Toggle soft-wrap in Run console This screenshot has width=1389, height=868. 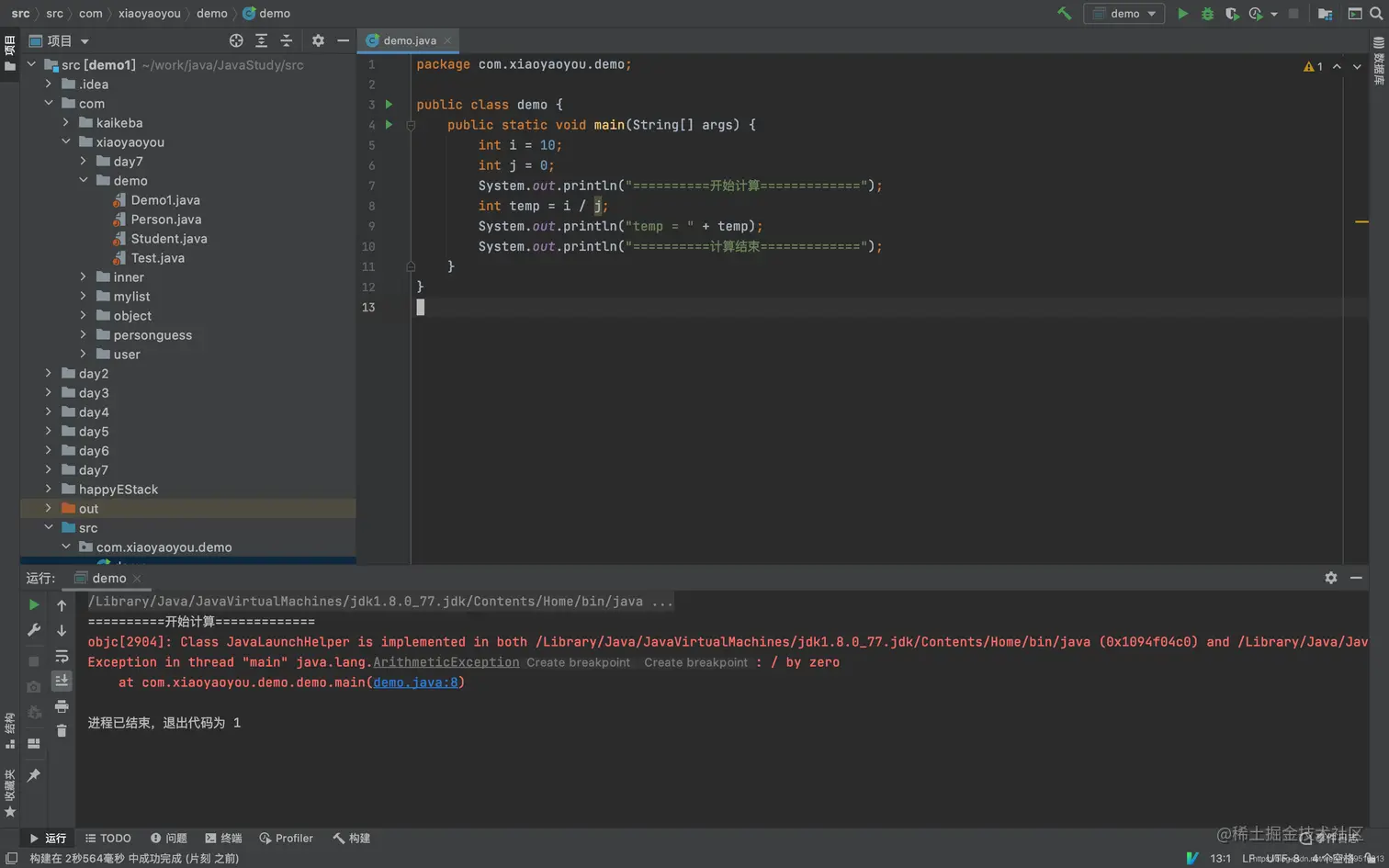point(62,656)
